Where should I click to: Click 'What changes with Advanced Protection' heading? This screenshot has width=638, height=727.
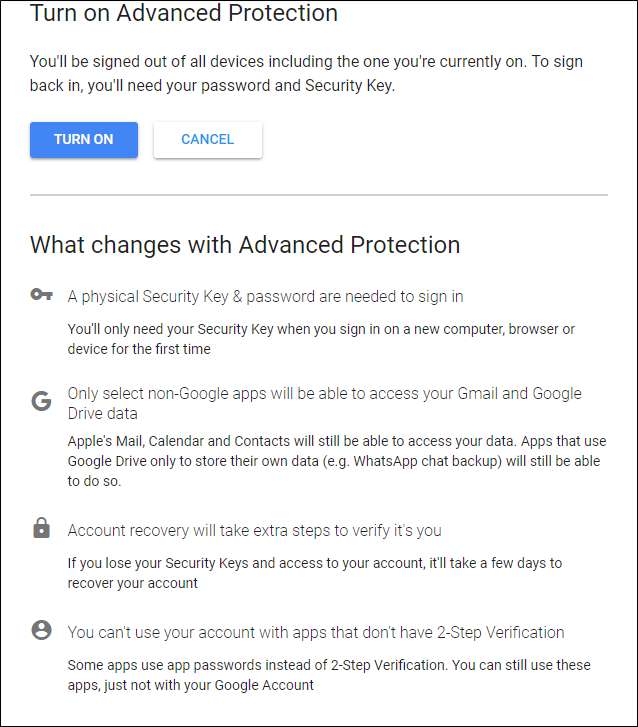coord(245,245)
